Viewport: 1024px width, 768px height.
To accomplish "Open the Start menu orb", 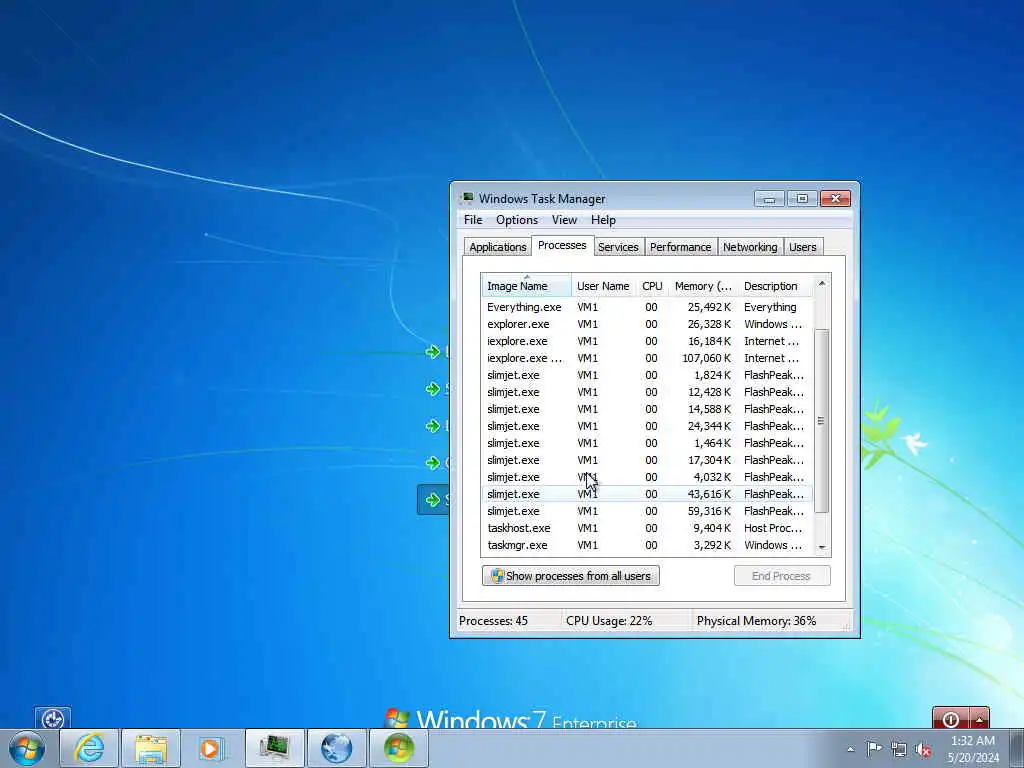I will (x=27, y=748).
